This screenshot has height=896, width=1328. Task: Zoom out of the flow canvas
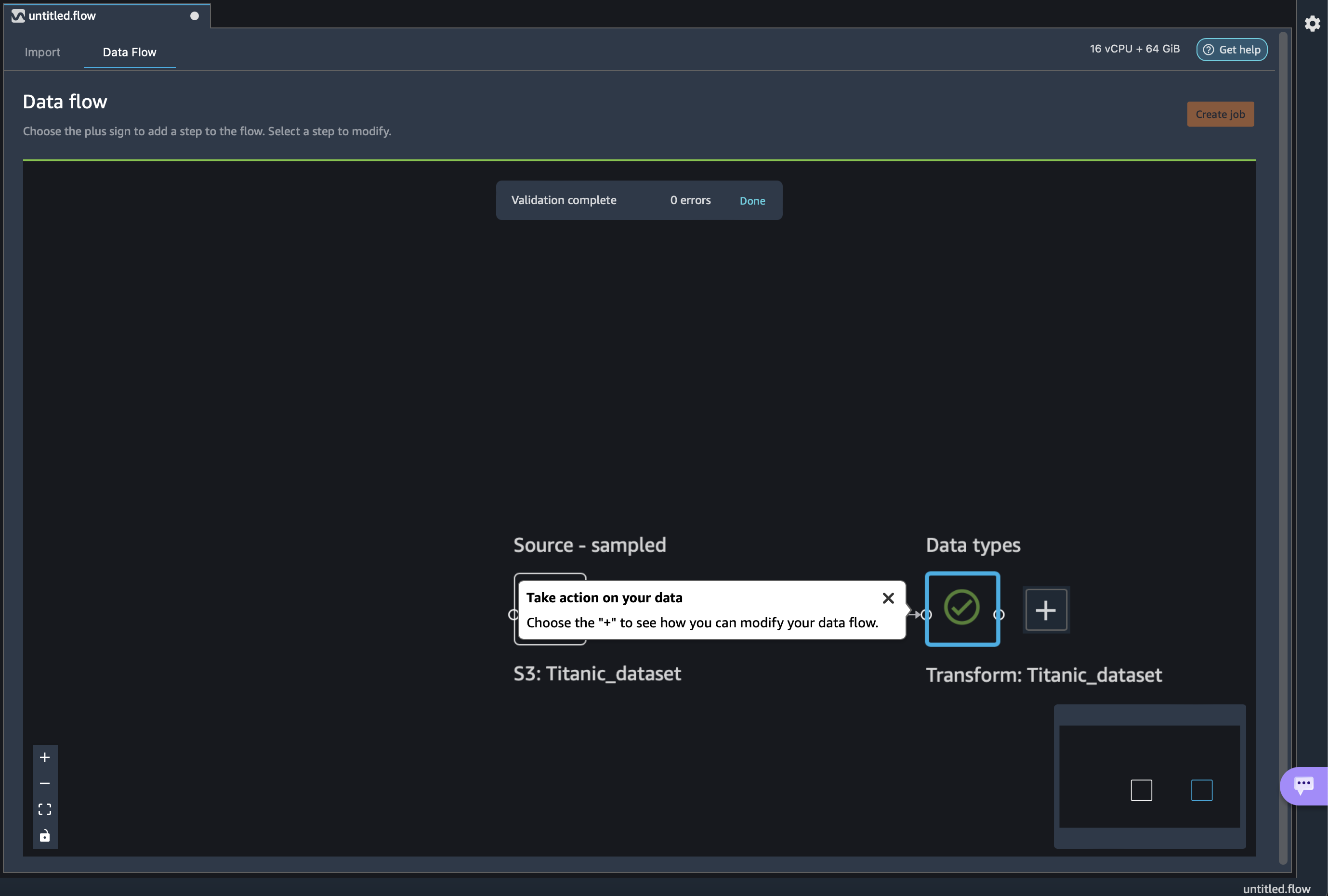tap(45, 783)
